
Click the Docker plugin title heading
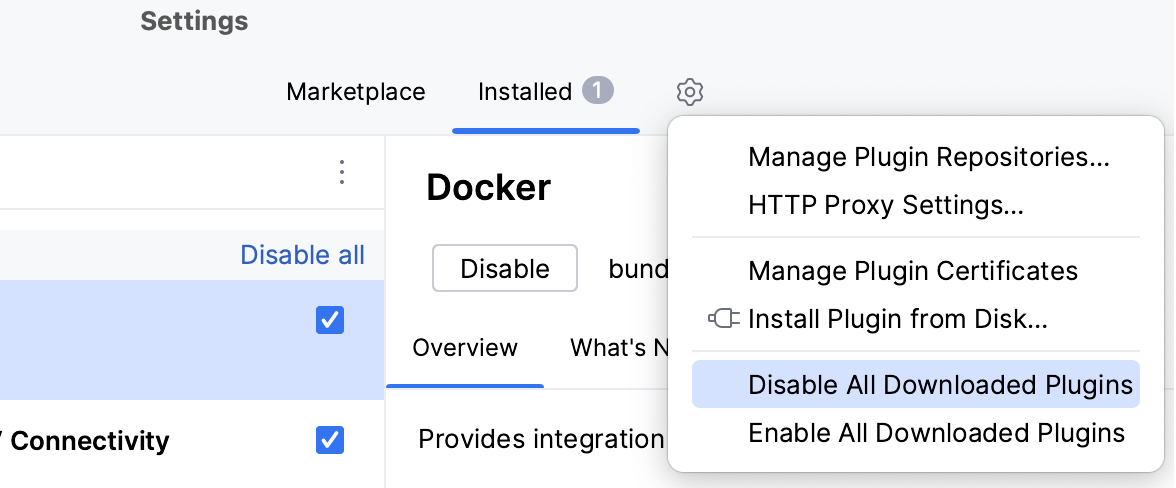(488, 187)
